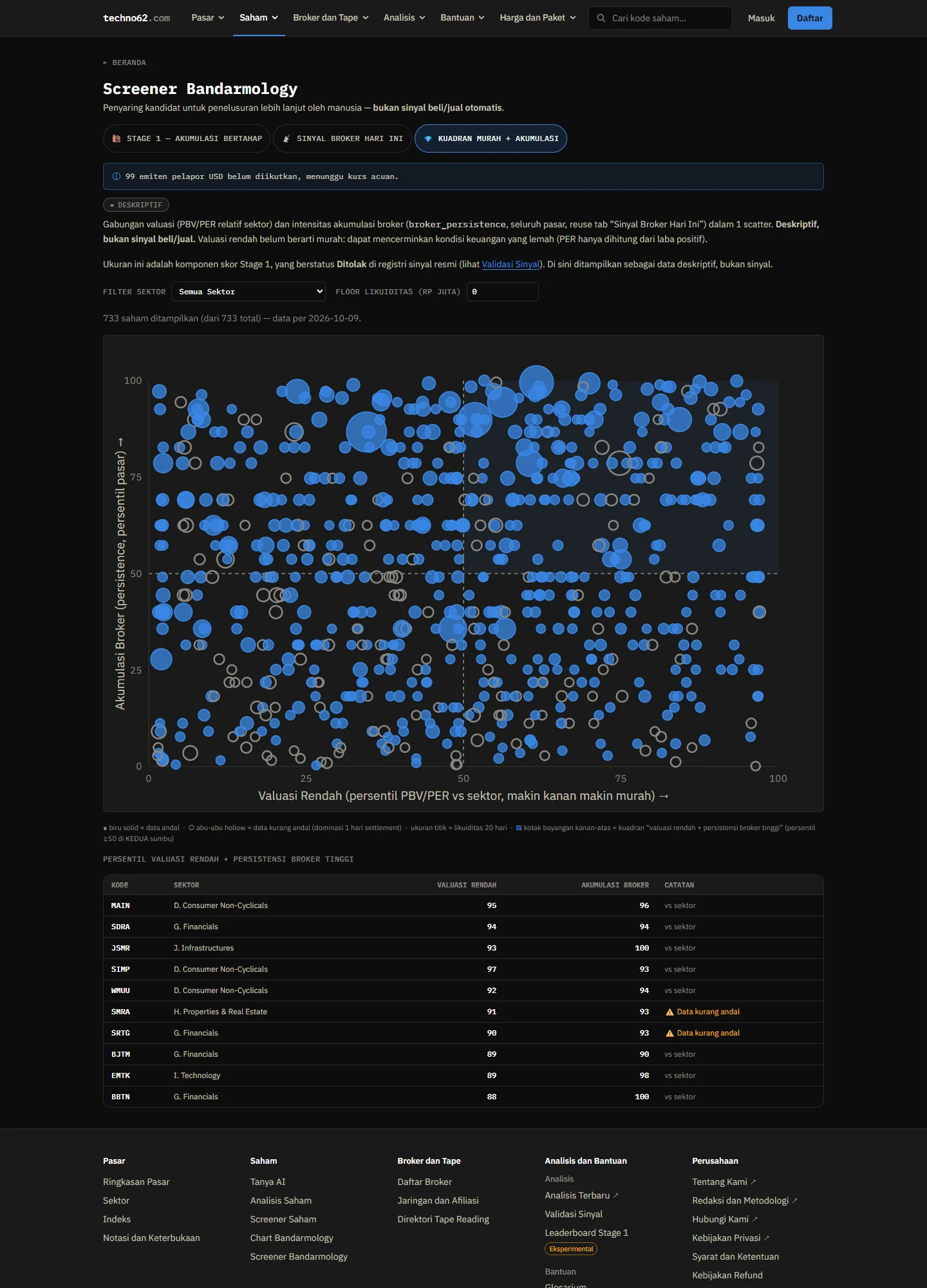Open the Broker dan Tape menu
This screenshot has height=1288, width=927.
pos(331,18)
